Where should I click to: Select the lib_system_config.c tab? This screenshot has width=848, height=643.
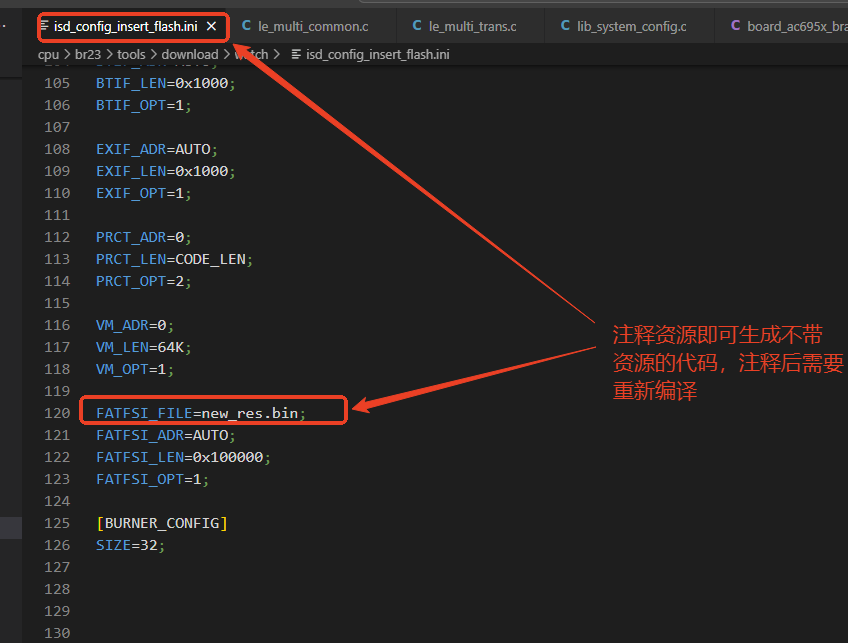click(x=632, y=26)
